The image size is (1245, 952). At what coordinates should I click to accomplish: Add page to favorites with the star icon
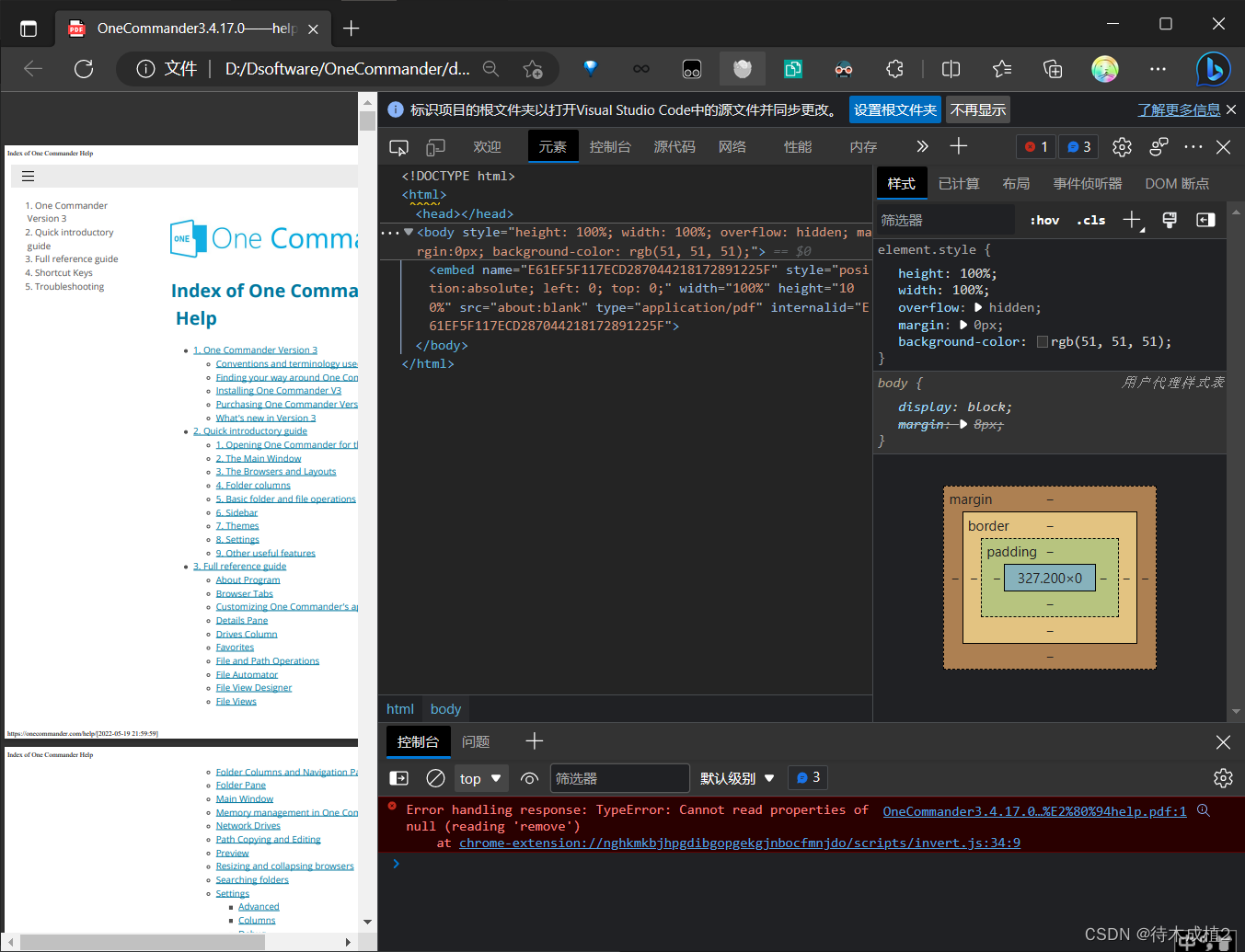click(533, 69)
